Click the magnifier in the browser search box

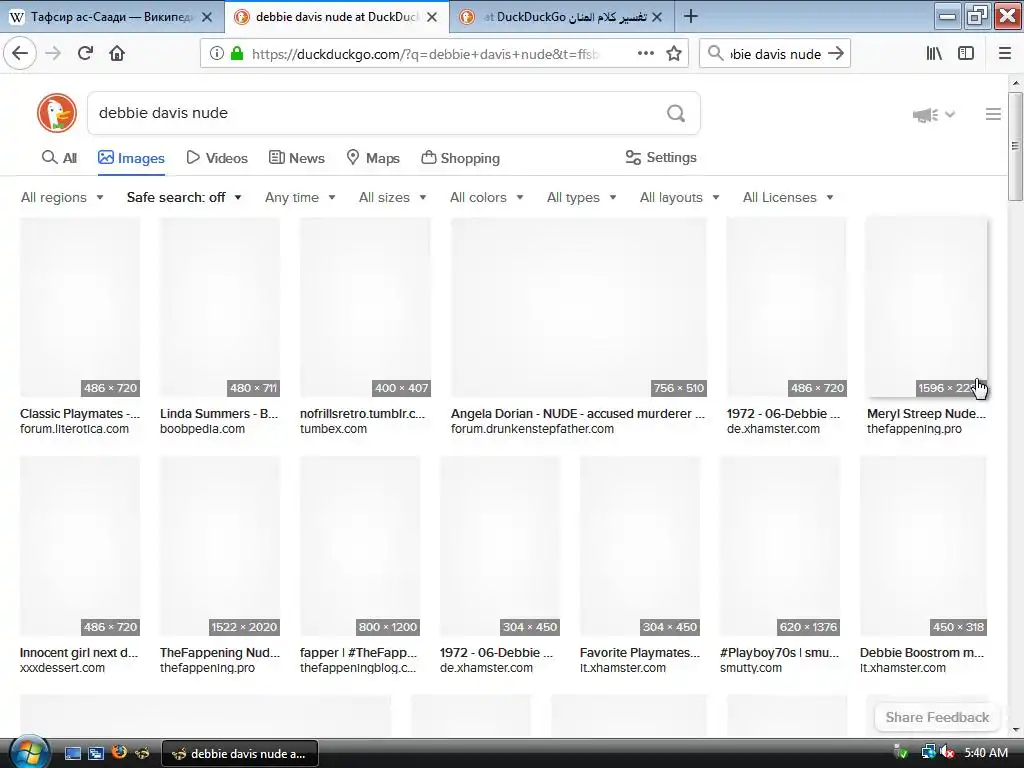[x=716, y=54]
